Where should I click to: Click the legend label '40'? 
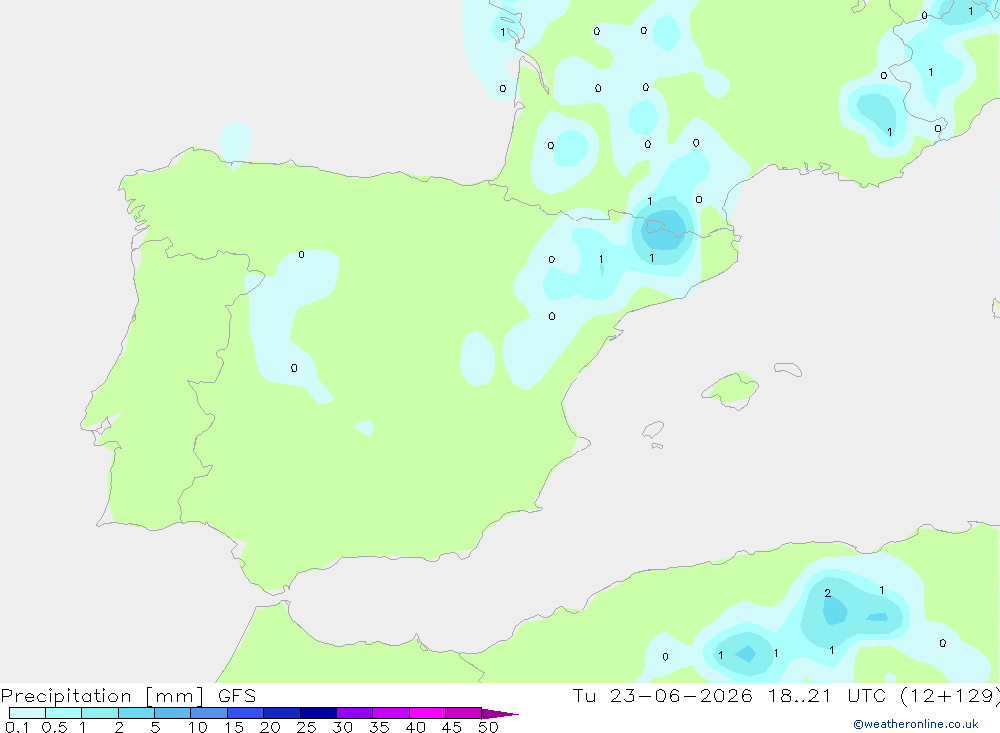pyautogui.click(x=415, y=727)
